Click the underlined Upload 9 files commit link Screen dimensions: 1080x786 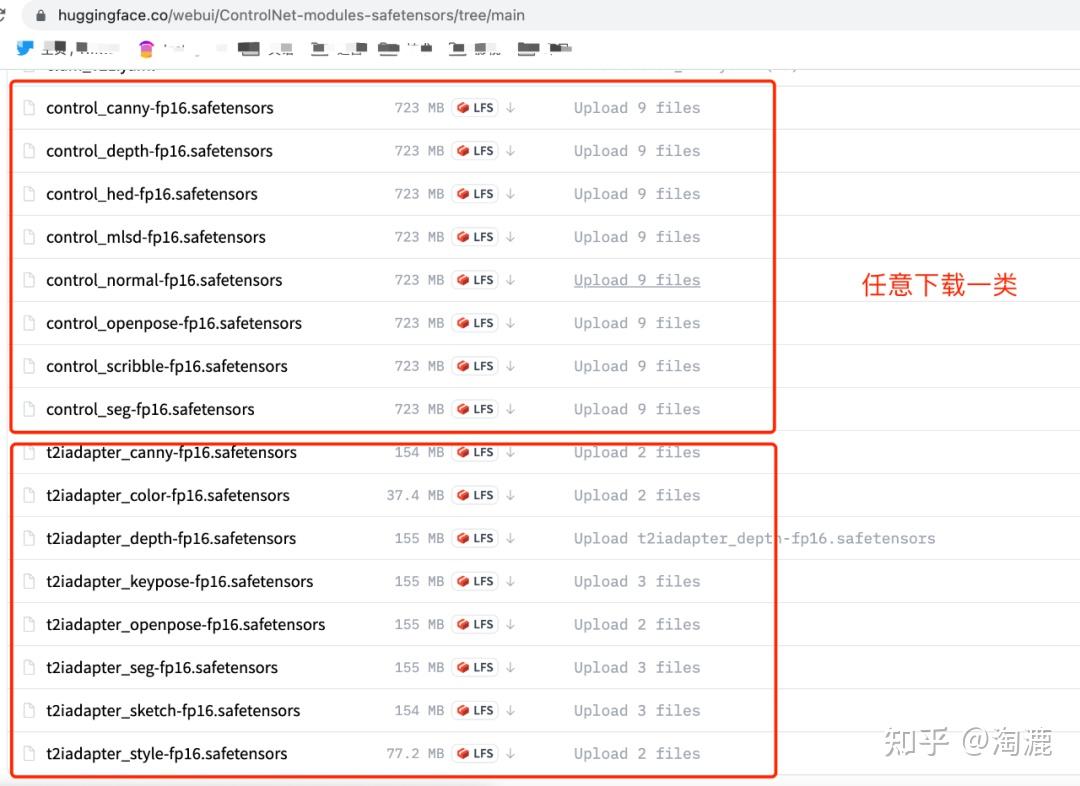click(x=636, y=280)
